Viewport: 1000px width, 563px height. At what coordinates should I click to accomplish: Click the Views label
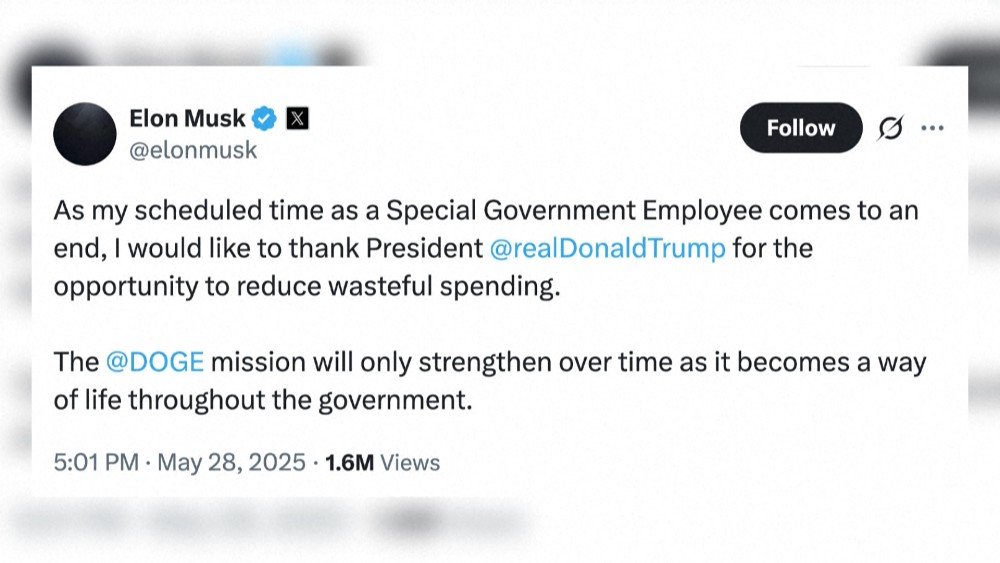tap(411, 462)
